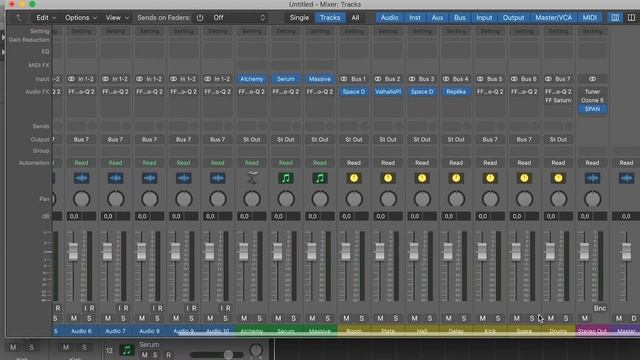Click the stereo format icon on Stereo Out strip

click(592, 79)
